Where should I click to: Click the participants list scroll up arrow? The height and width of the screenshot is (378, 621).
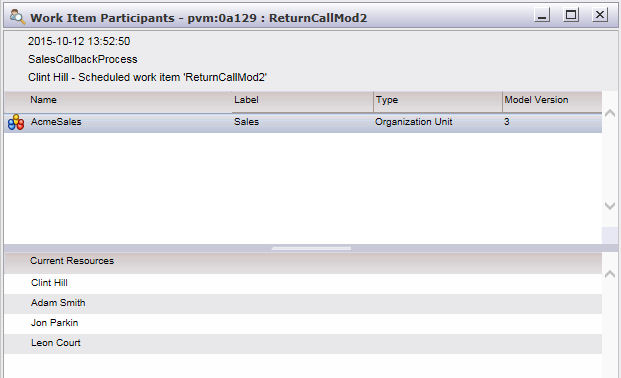tap(610, 113)
